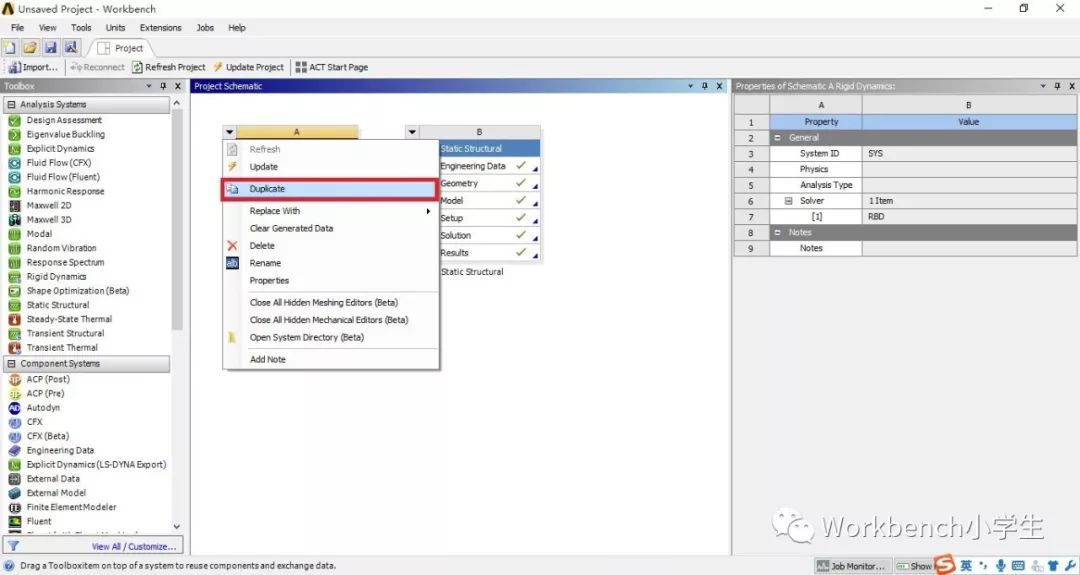Click the microphone icon in input toolbar
Viewport: 1080px width, 575px height.
1001,565
